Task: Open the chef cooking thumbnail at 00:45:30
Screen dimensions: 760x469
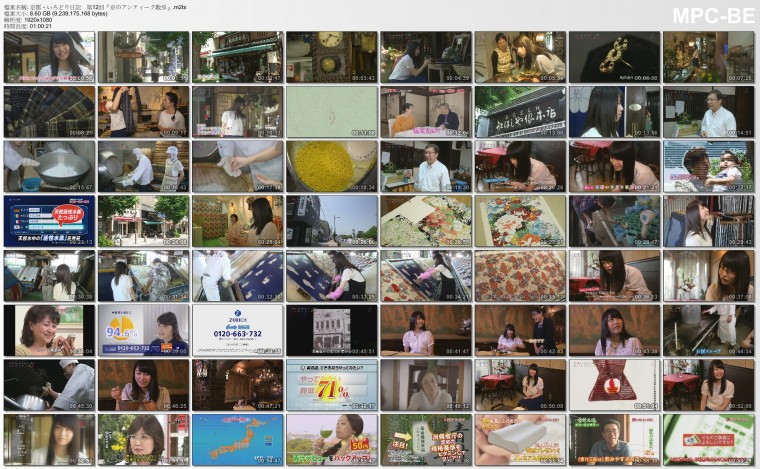Action: pyautogui.click(x=49, y=386)
